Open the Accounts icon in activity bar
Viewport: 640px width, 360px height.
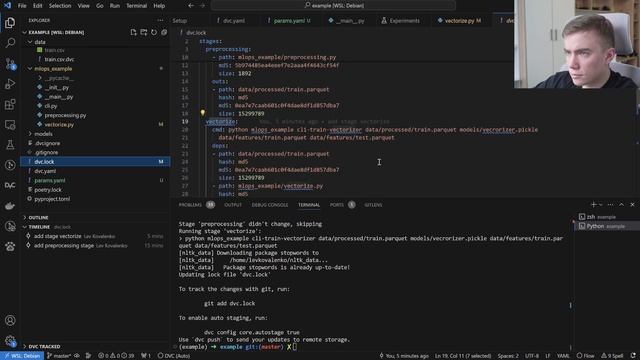point(10,320)
